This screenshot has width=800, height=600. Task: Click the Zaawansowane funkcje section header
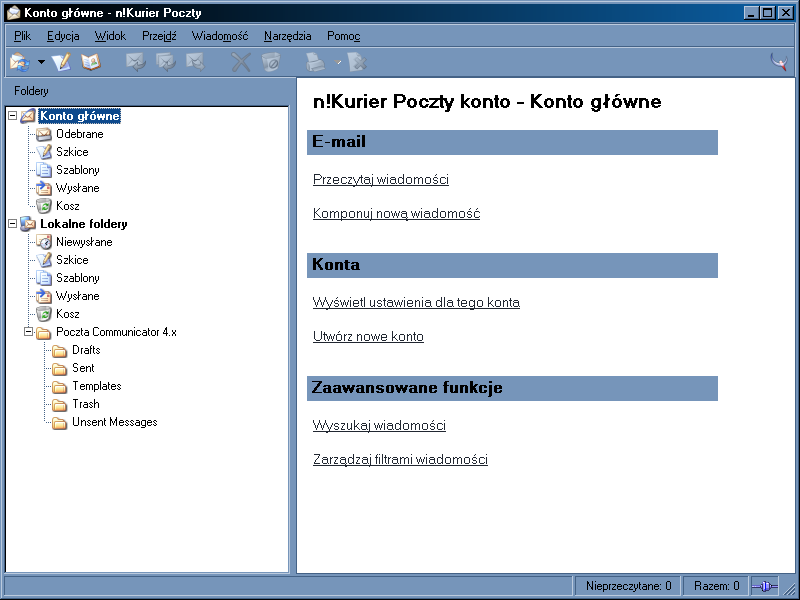(x=512, y=388)
